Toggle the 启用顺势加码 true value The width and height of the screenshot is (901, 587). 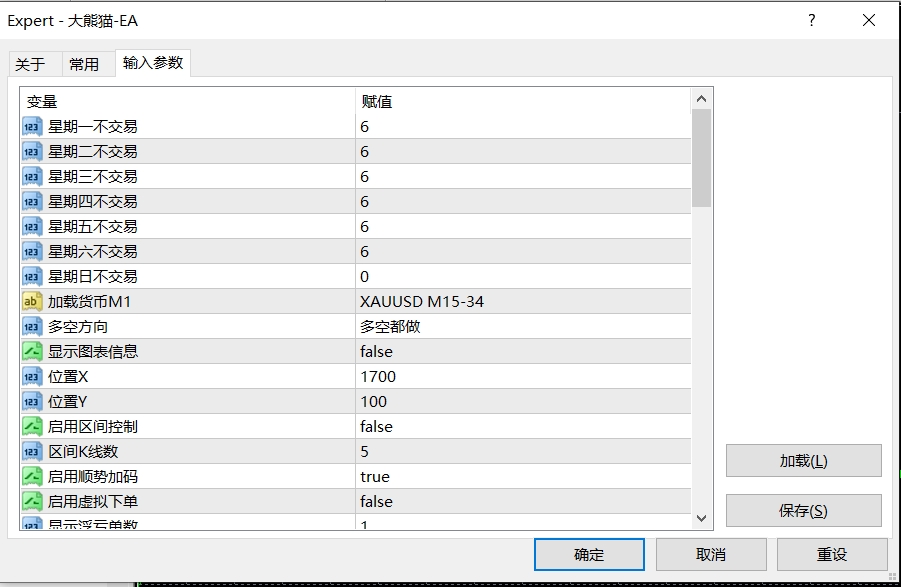[376, 477]
